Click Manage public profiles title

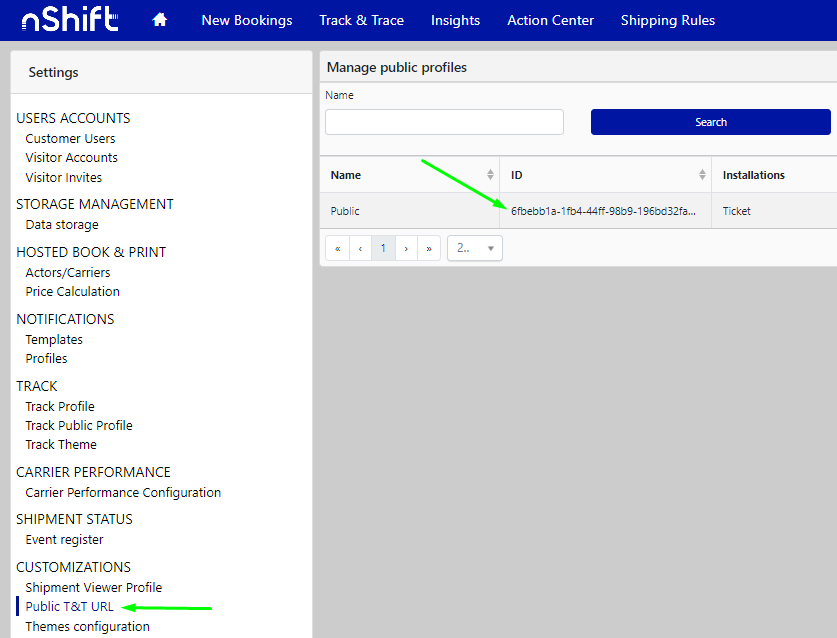tap(397, 67)
